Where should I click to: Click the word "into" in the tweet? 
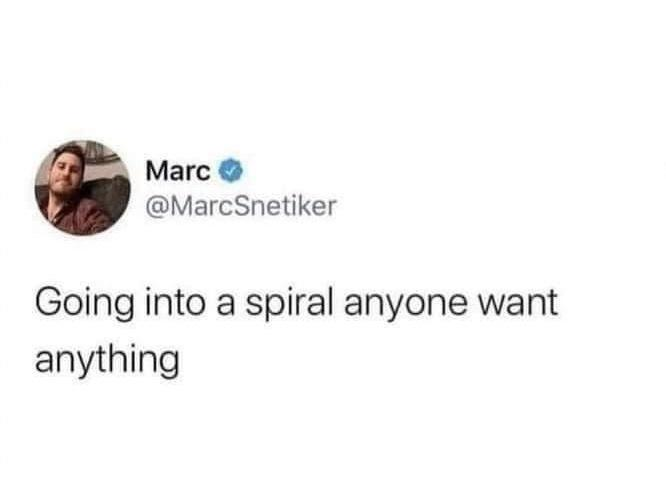175,302
